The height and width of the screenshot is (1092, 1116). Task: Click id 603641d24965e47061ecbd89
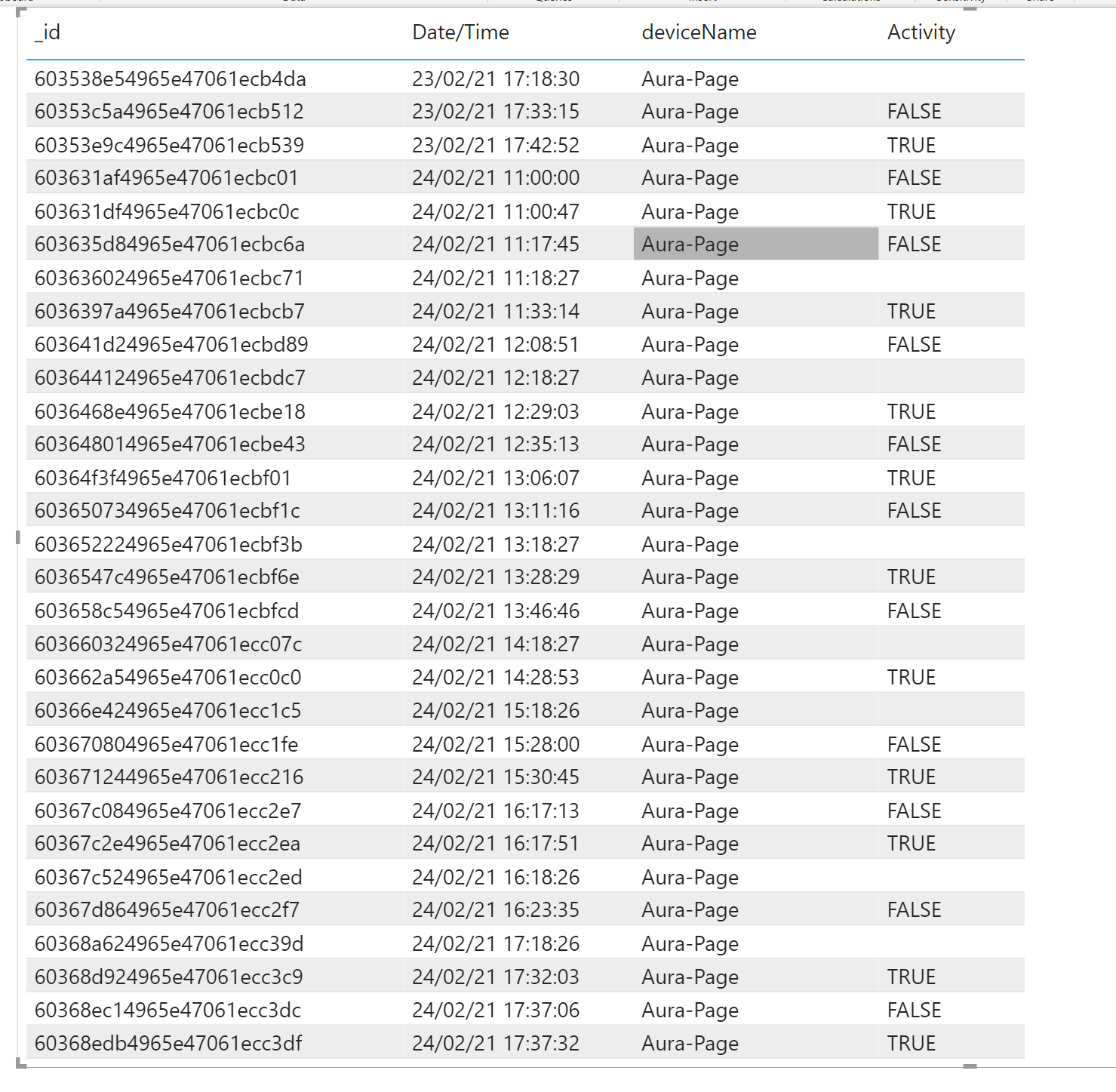tap(171, 345)
